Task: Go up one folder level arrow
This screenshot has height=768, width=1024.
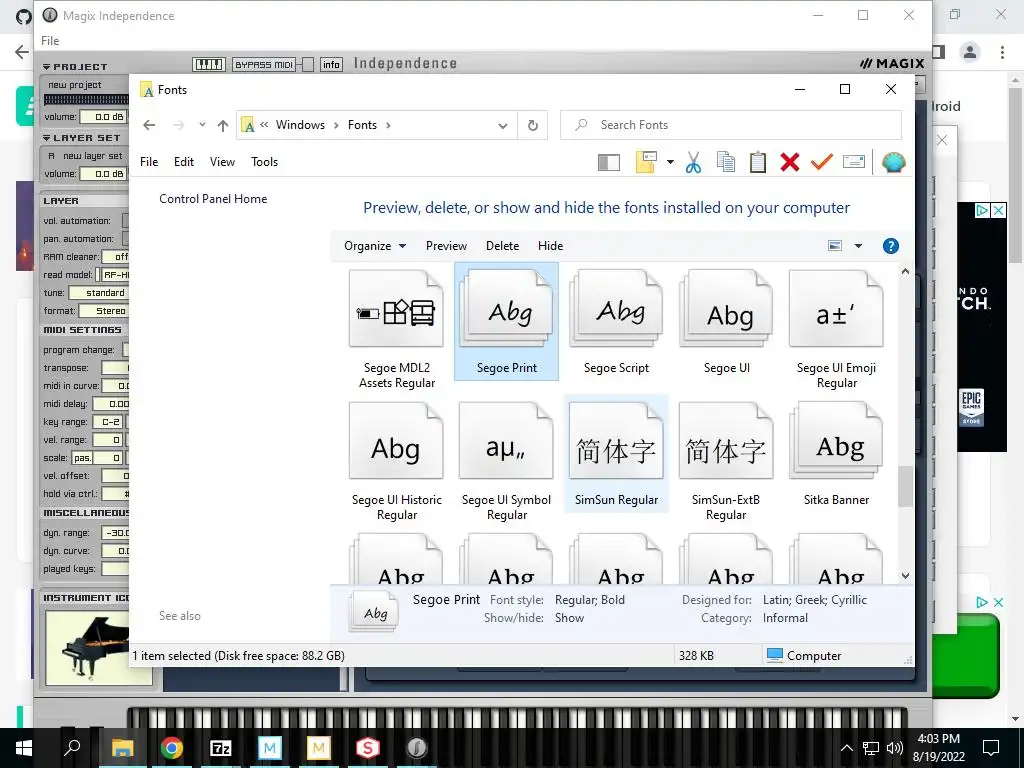Action: click(x=223, y=125)
